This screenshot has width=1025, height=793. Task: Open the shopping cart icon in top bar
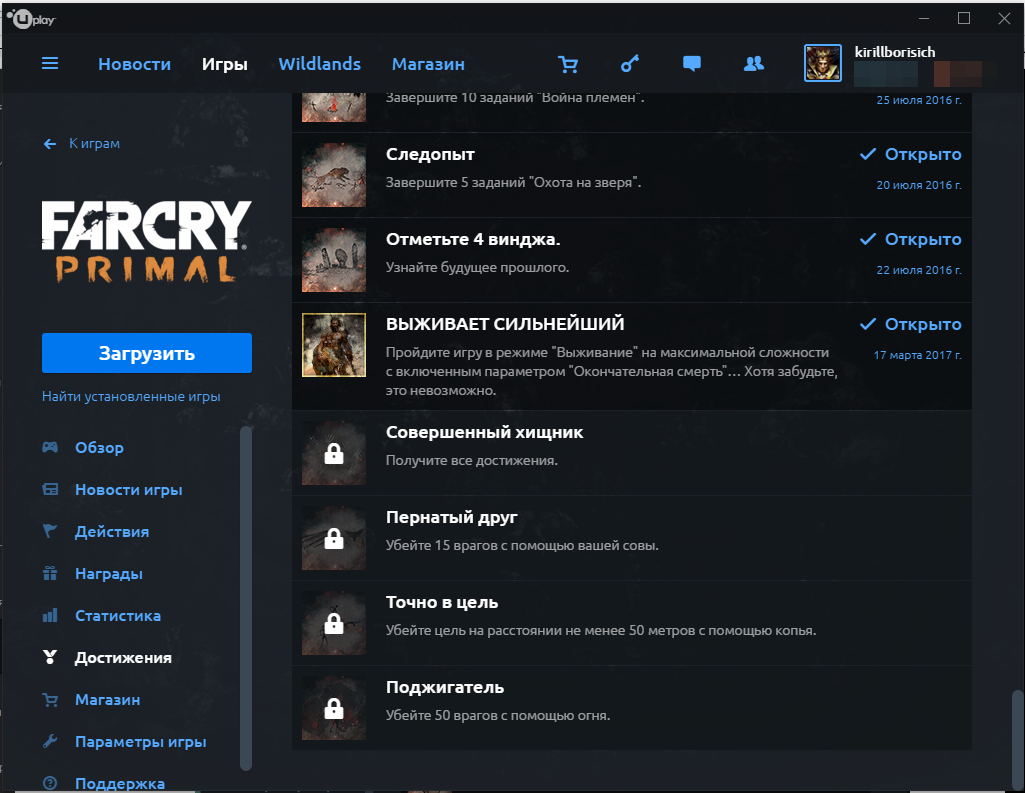567,64
